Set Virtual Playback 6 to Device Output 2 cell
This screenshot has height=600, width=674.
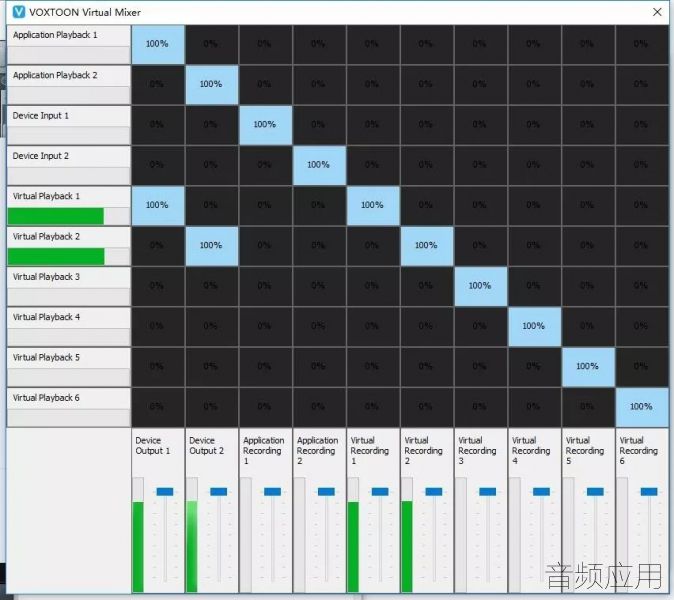point(211,407)
